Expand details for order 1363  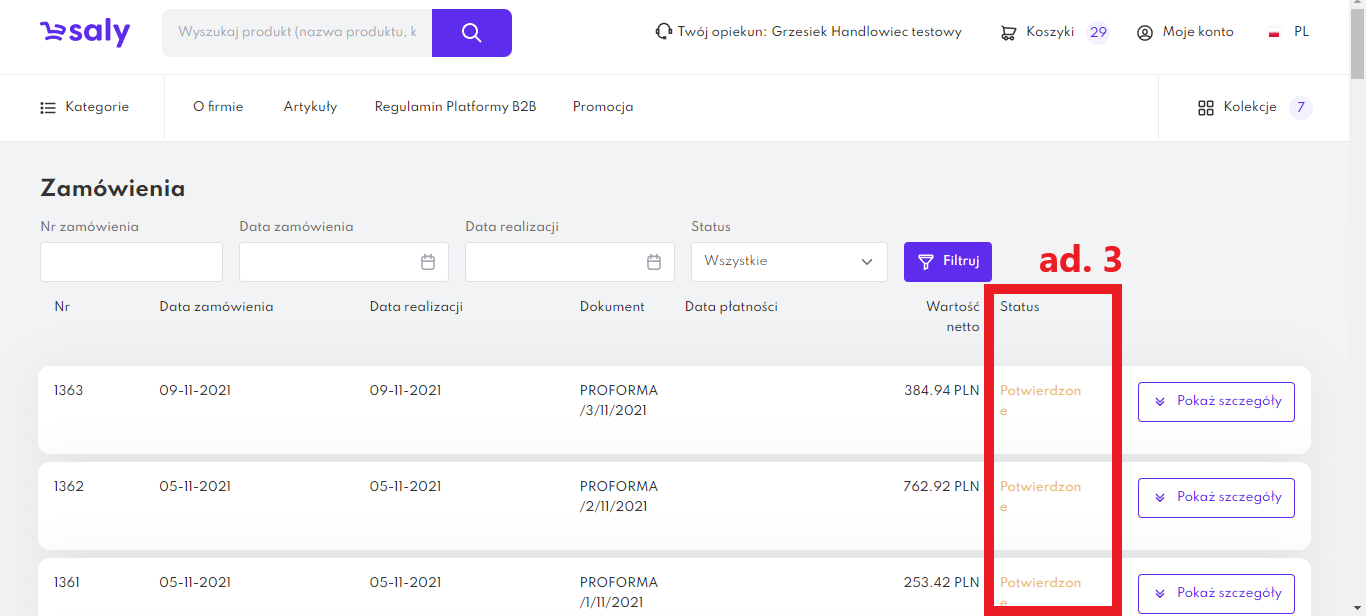pyautogui.click(x=1216, y=401)
